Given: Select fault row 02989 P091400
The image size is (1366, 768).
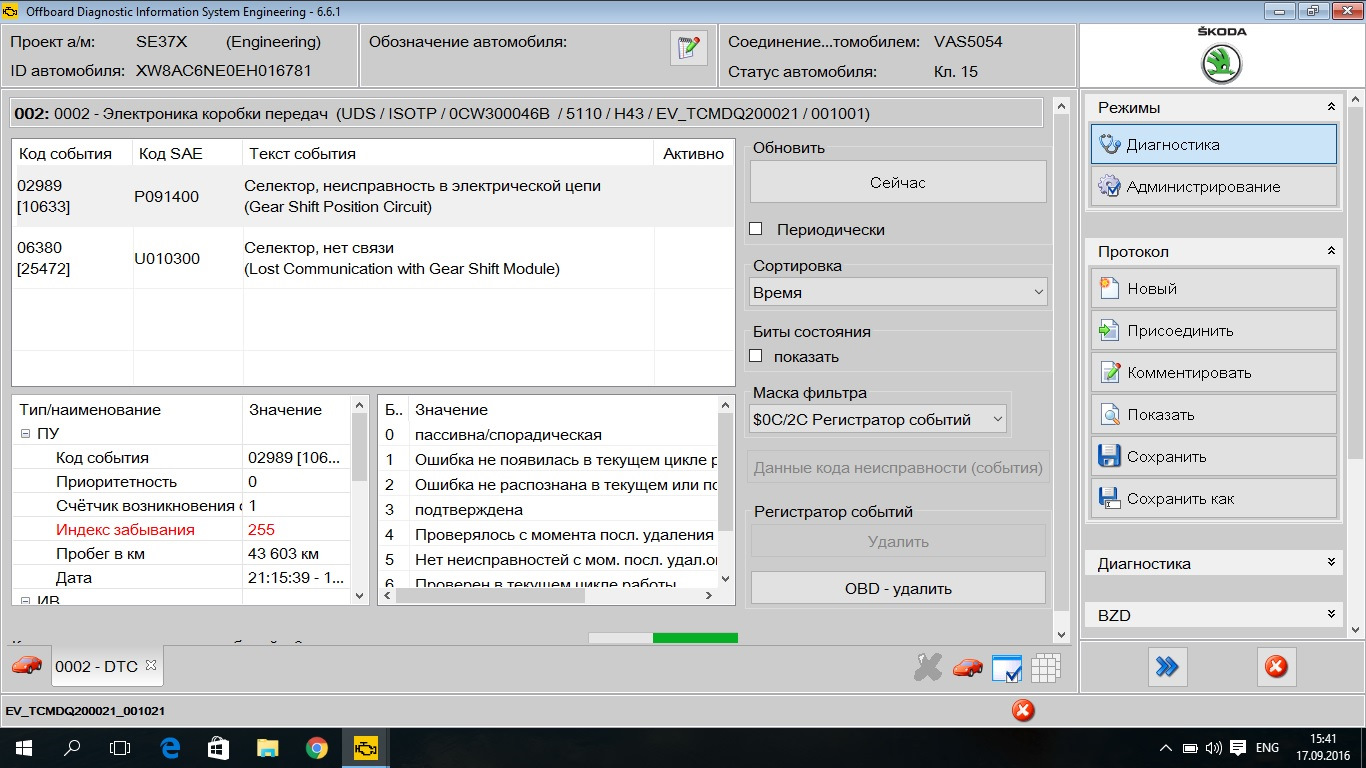Looking at the screenshot, I should tap(373, 196).
